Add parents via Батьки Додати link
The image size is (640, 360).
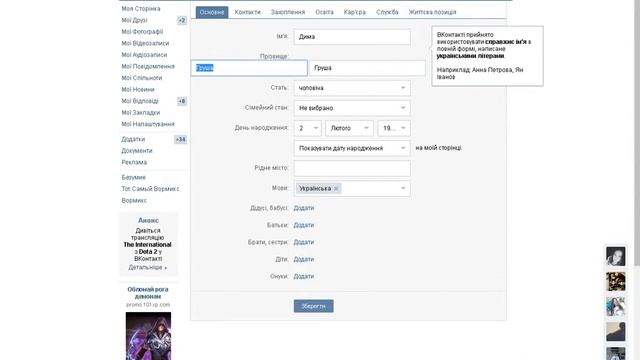304,225
